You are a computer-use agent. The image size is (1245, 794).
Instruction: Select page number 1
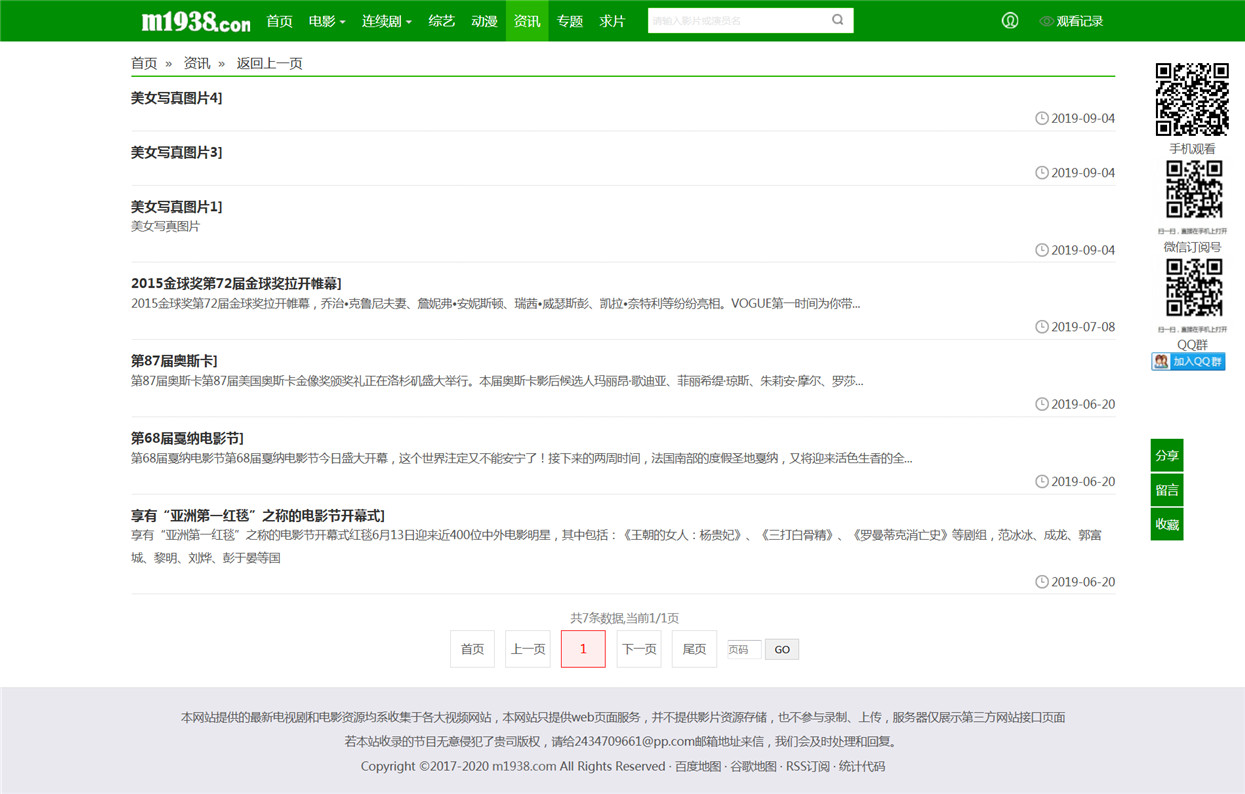(x=583, y=649)
